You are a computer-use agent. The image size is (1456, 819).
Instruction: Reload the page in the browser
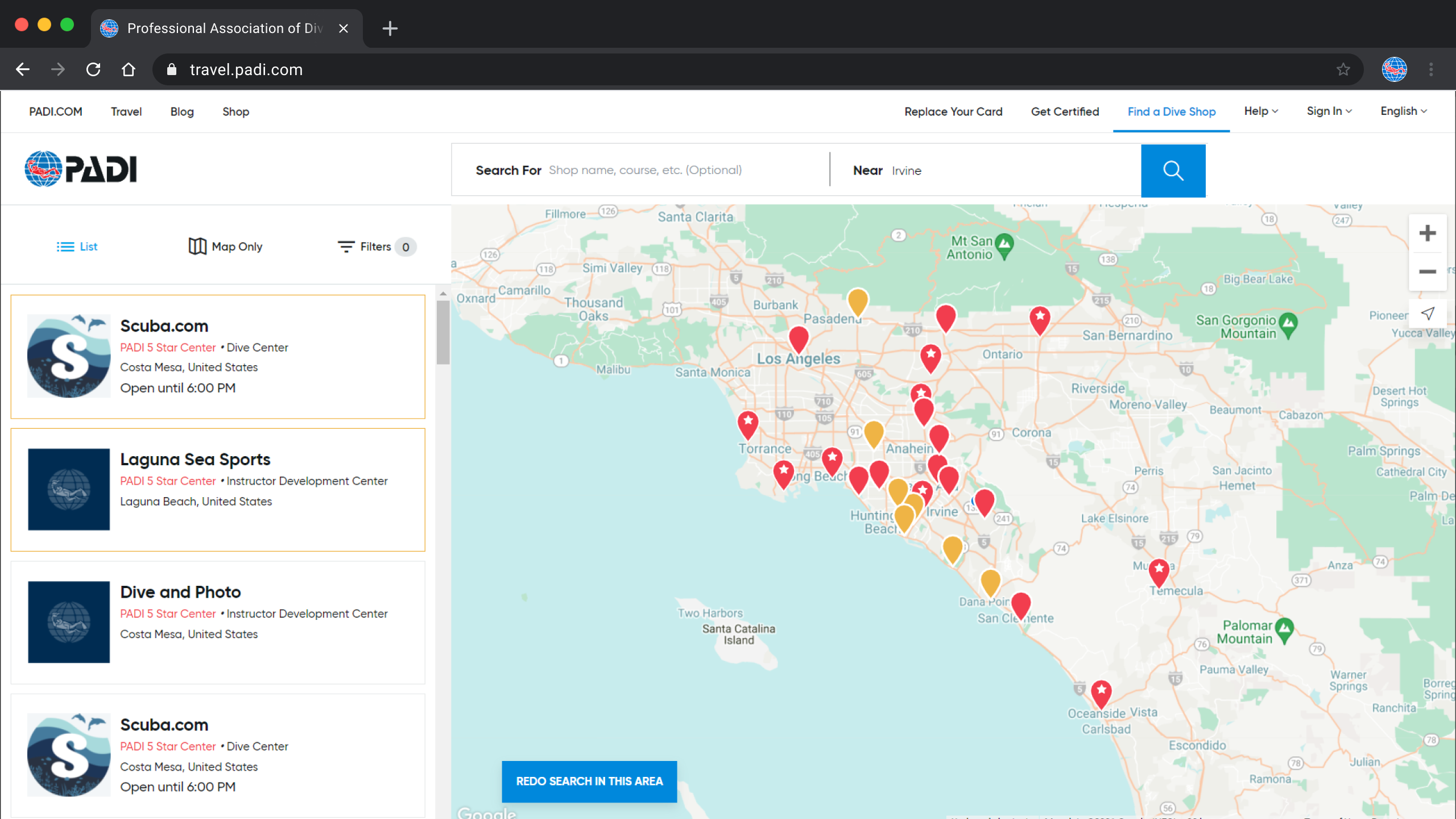(x=93, y=69)
